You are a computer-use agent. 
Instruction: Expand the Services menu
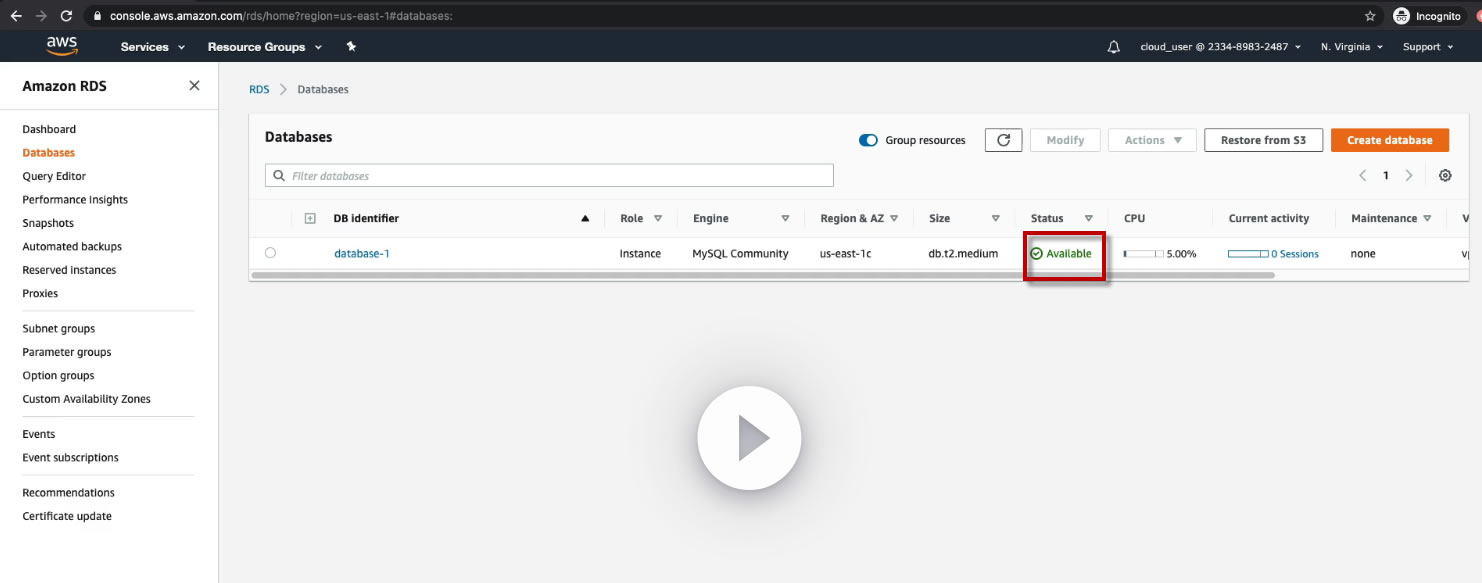click(153, 47)
